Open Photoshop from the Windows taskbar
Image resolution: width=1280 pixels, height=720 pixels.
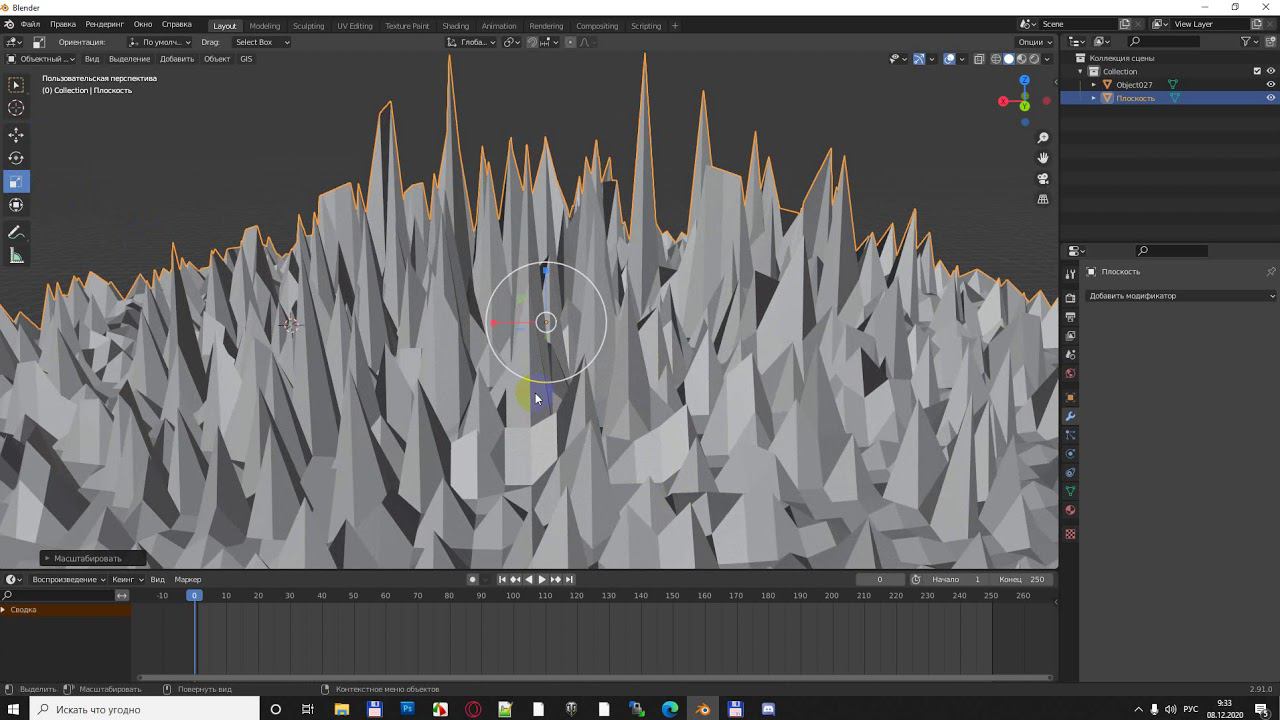[407, 709]
